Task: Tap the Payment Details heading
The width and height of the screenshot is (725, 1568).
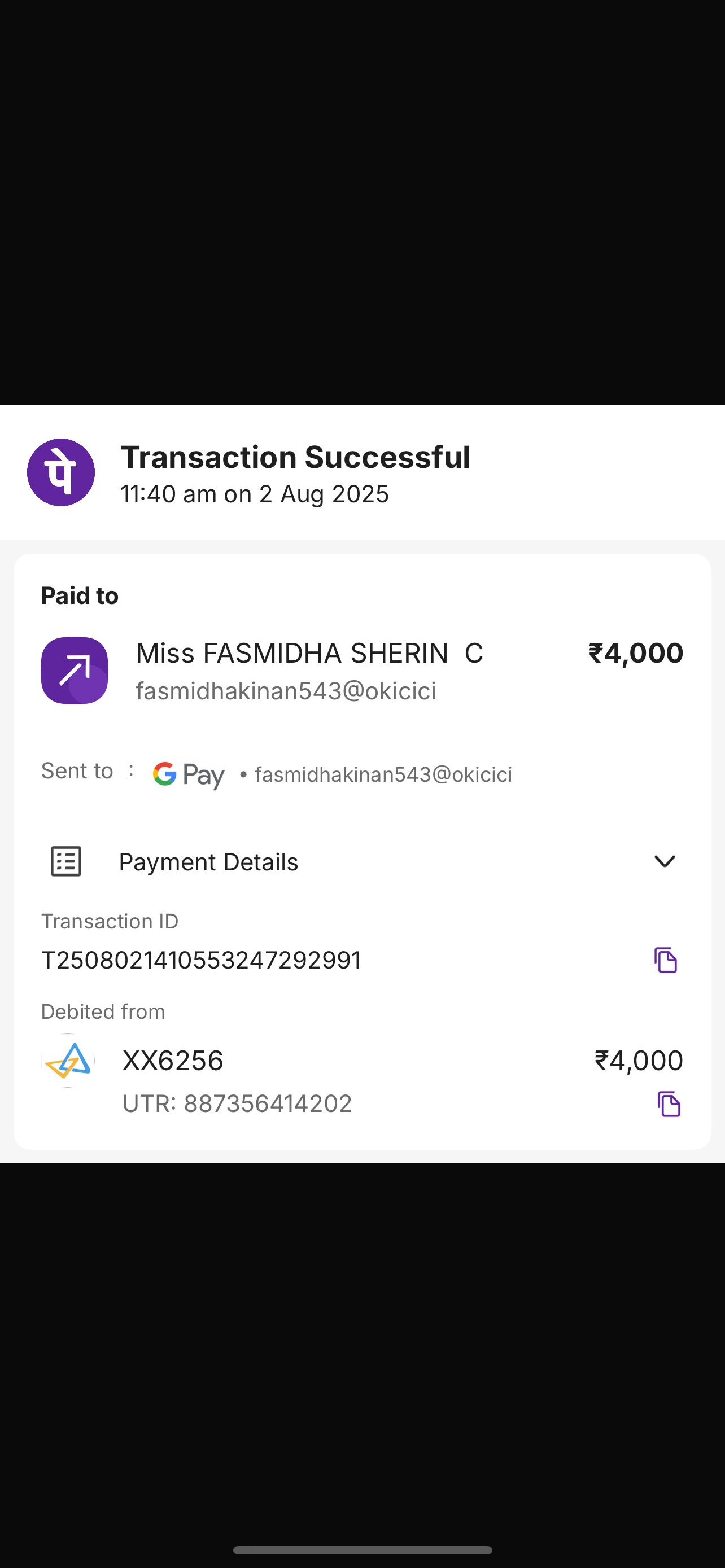Action: pyautogui.click(x=208, y=862)
